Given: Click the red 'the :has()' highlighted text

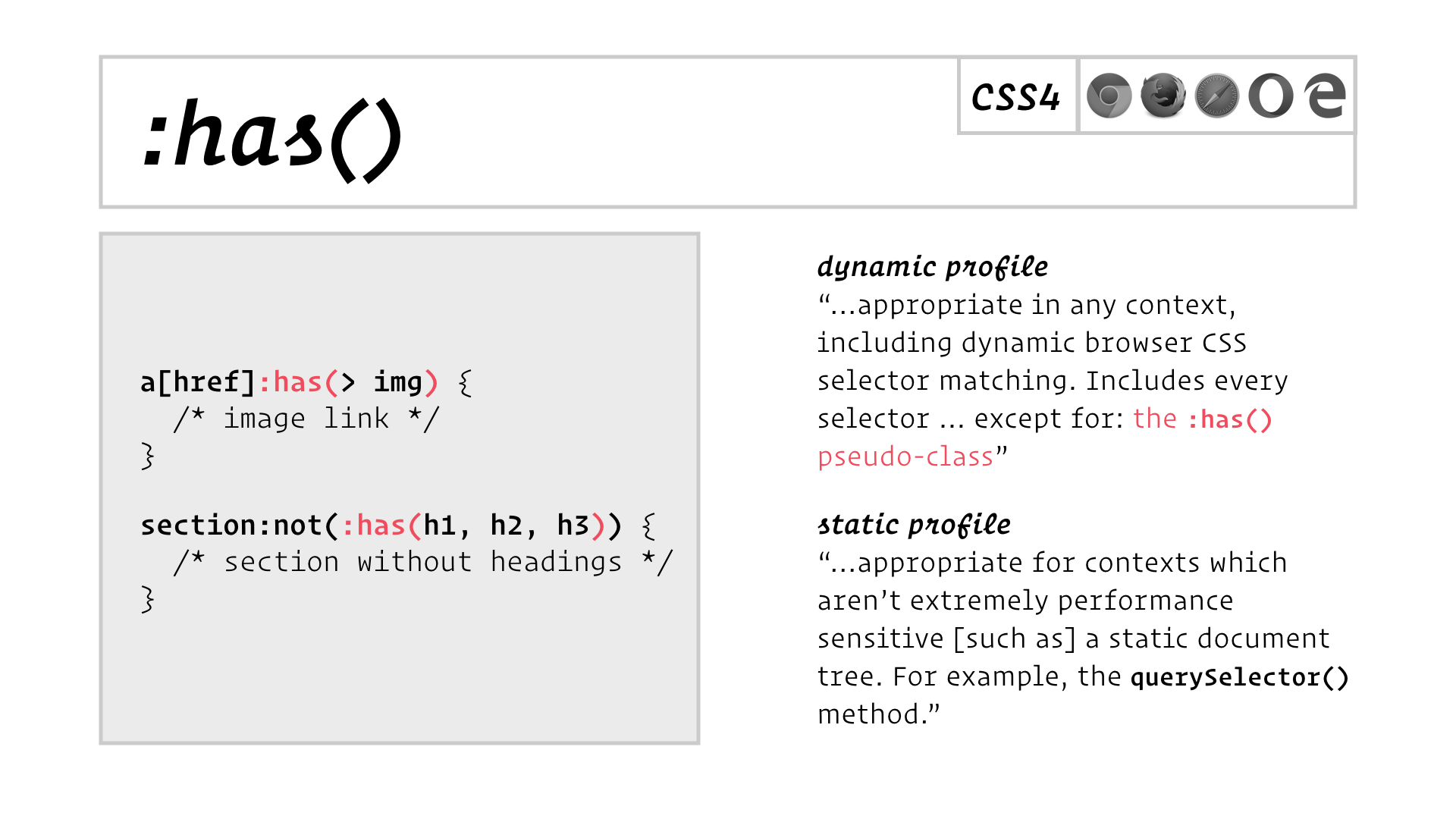Looking at the screenshot, I should [1203, 419].
